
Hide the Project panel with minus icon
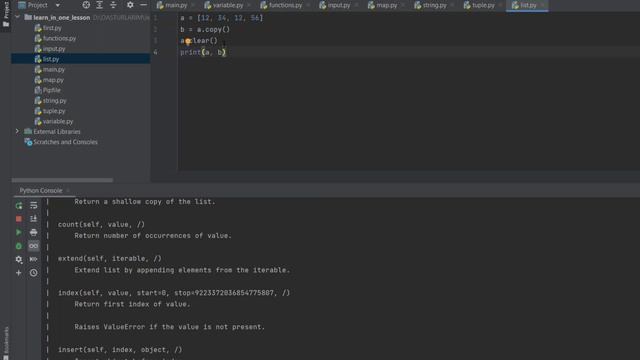click(143, 5)
